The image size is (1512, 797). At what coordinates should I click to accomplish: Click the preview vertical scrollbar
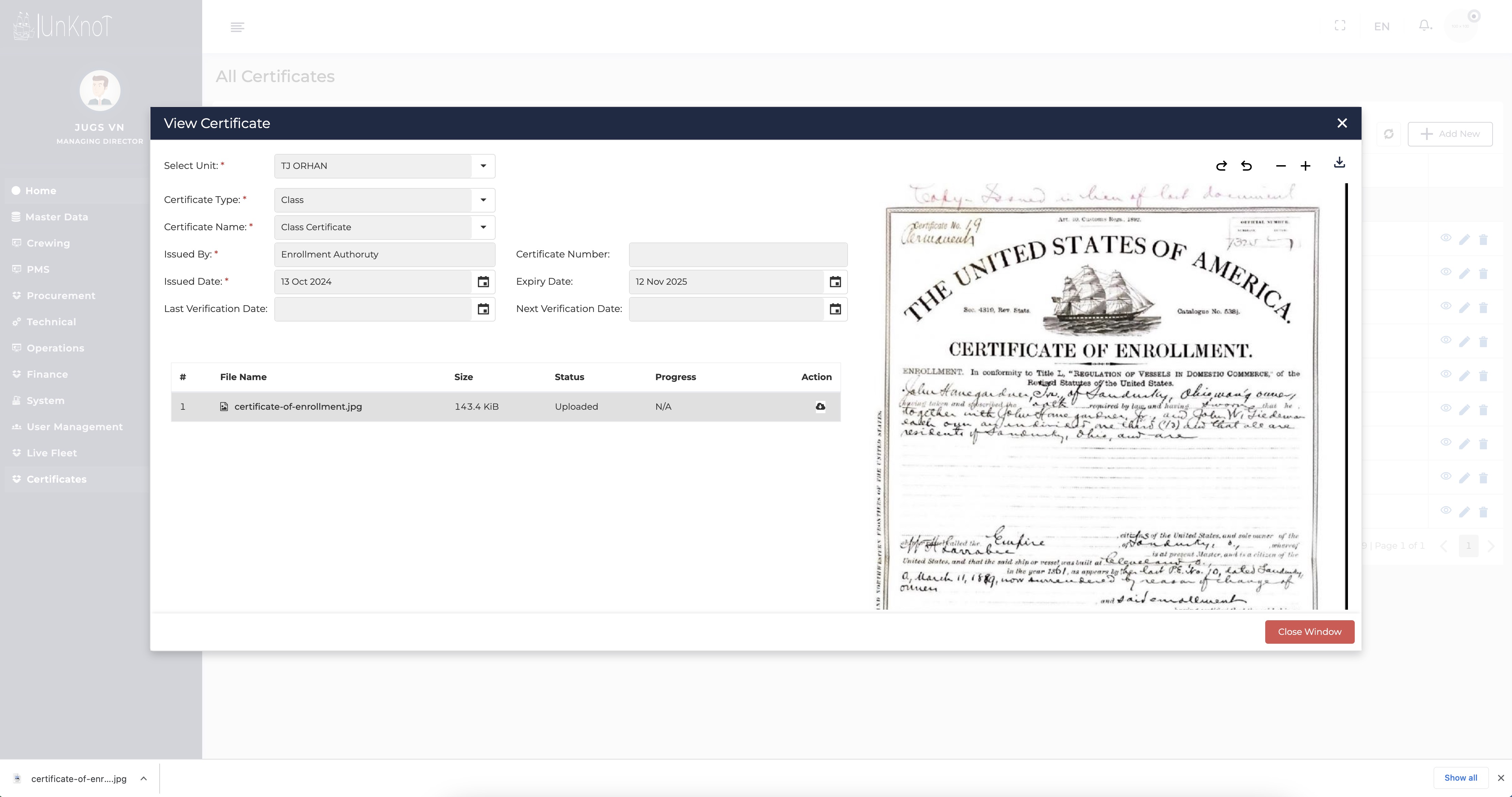click(1346, 396)
